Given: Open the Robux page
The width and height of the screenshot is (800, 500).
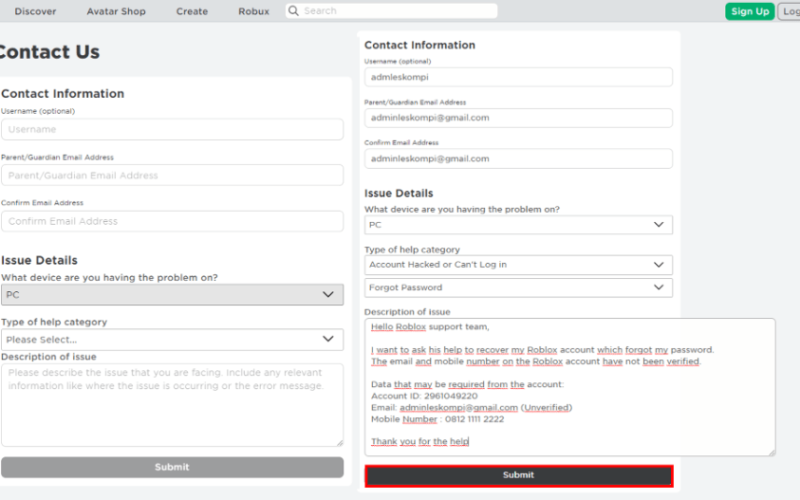Looking at the screenshot, I should (x=254, y=11).
